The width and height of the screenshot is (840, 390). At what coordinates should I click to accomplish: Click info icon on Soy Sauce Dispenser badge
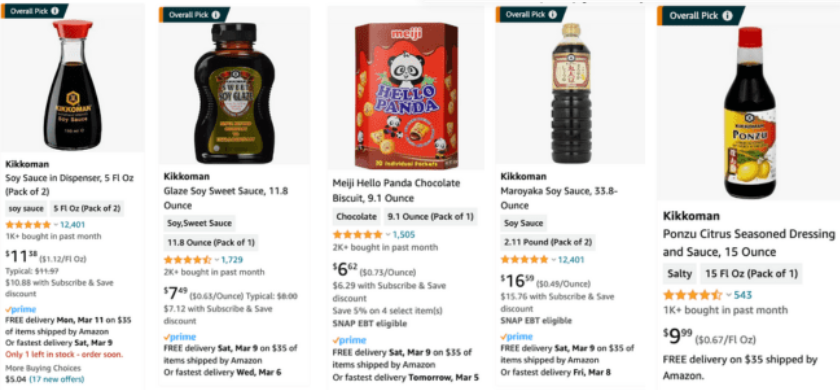55,11
